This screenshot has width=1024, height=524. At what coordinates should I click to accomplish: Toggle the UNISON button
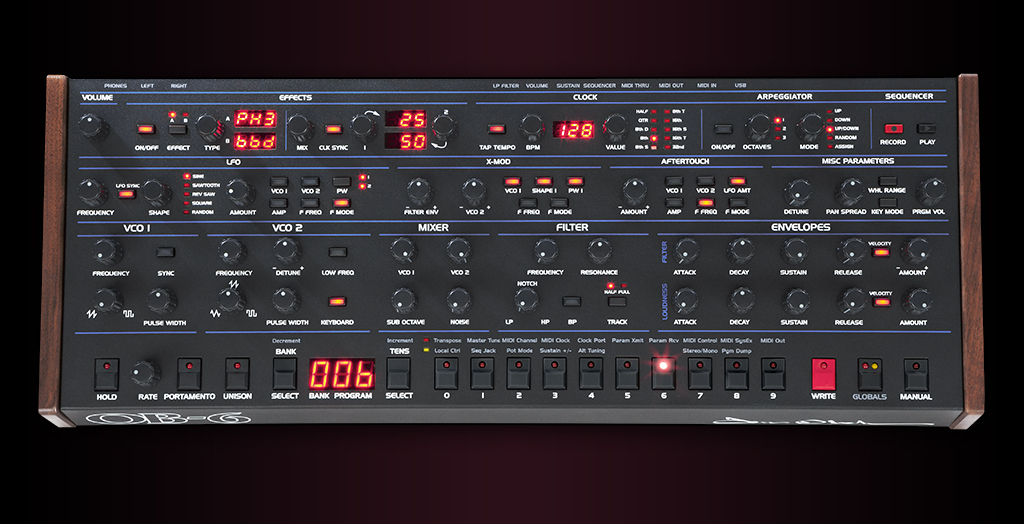[x=237, y=373]
